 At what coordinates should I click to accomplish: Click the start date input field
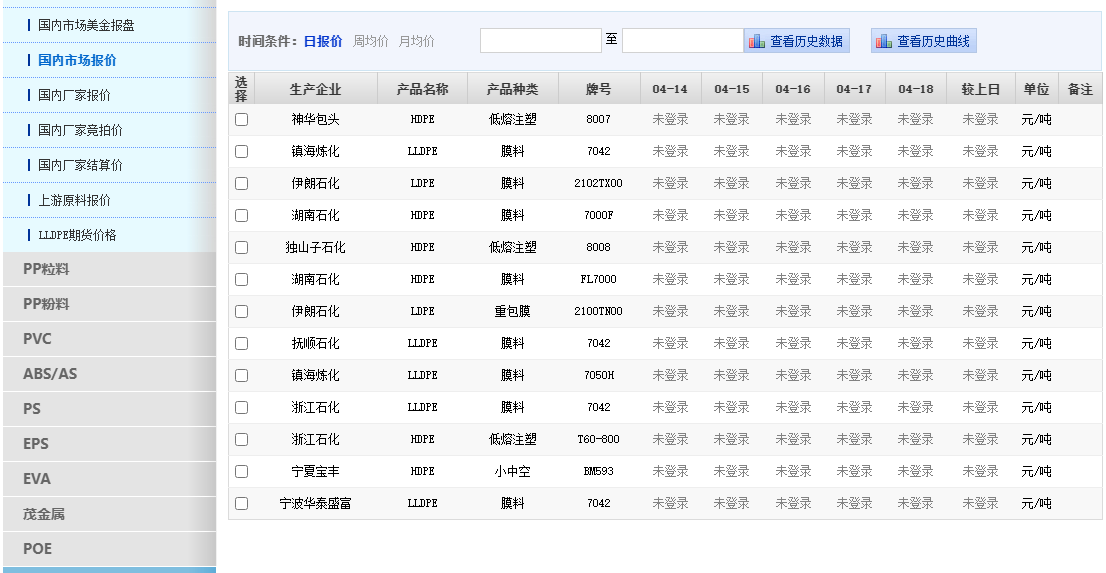540,41
